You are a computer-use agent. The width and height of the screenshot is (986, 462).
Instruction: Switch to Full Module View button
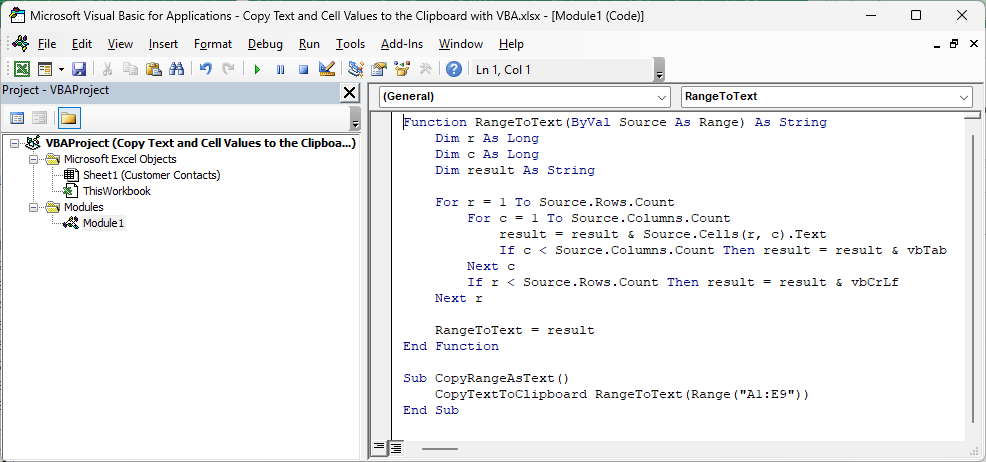tap(396, 448)
